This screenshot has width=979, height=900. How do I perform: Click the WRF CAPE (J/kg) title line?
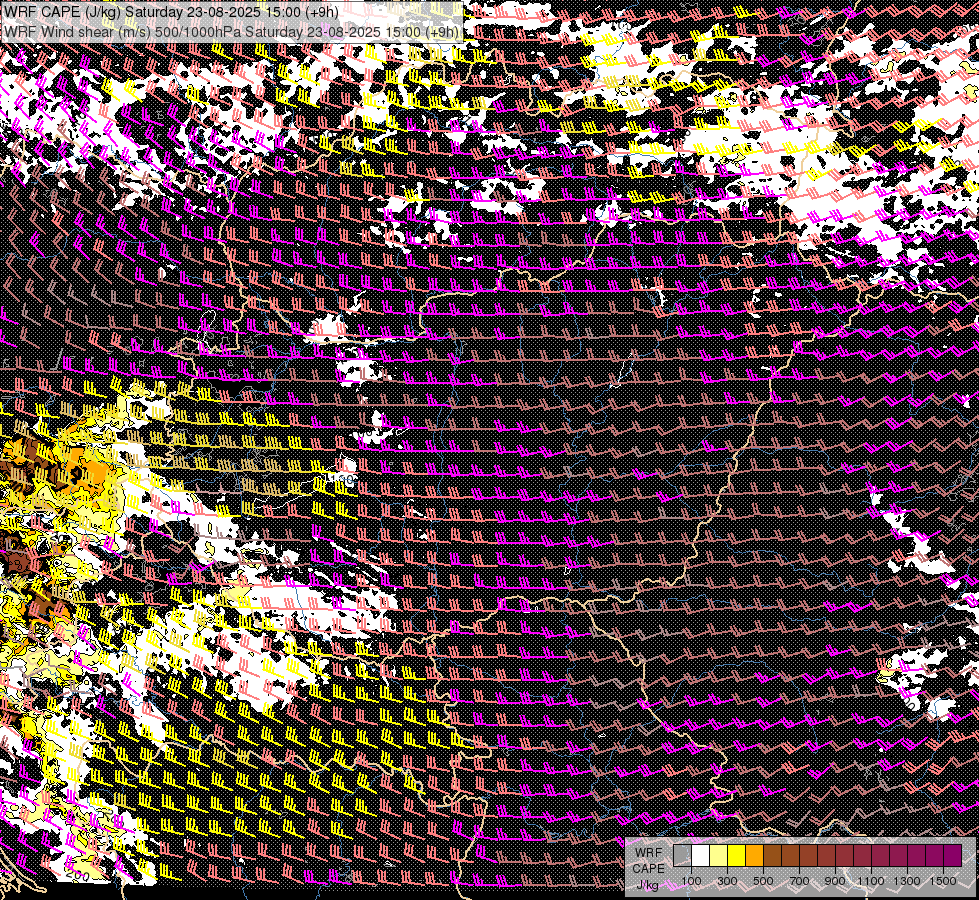pyautogui.click(x=171, y=12)
